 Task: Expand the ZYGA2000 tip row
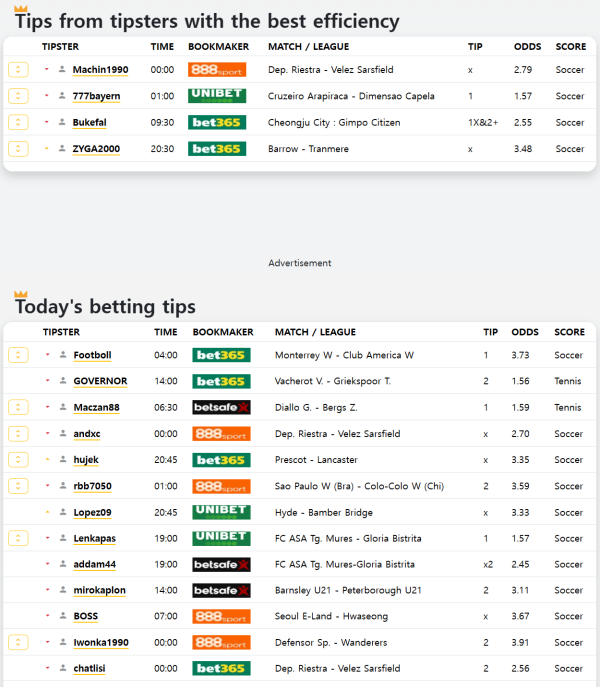[18, 149]
